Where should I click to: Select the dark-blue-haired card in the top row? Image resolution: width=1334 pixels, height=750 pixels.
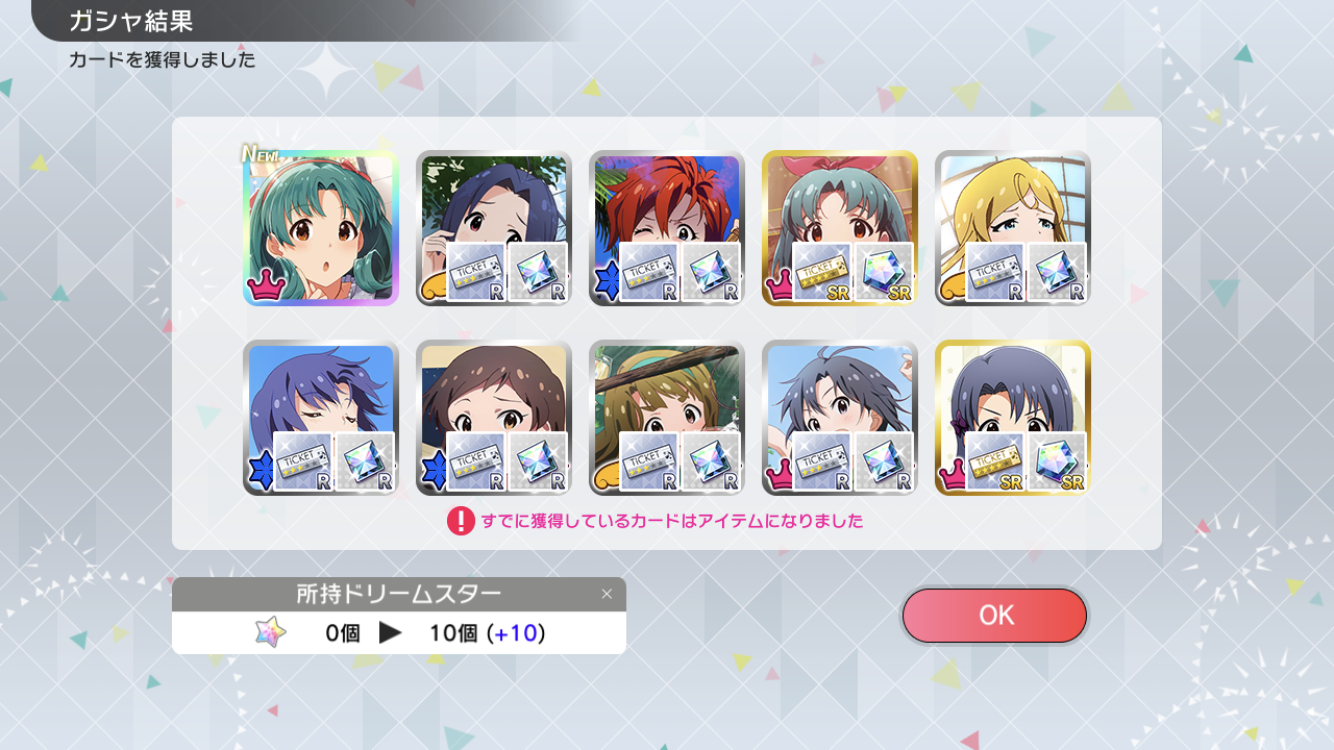494,228
